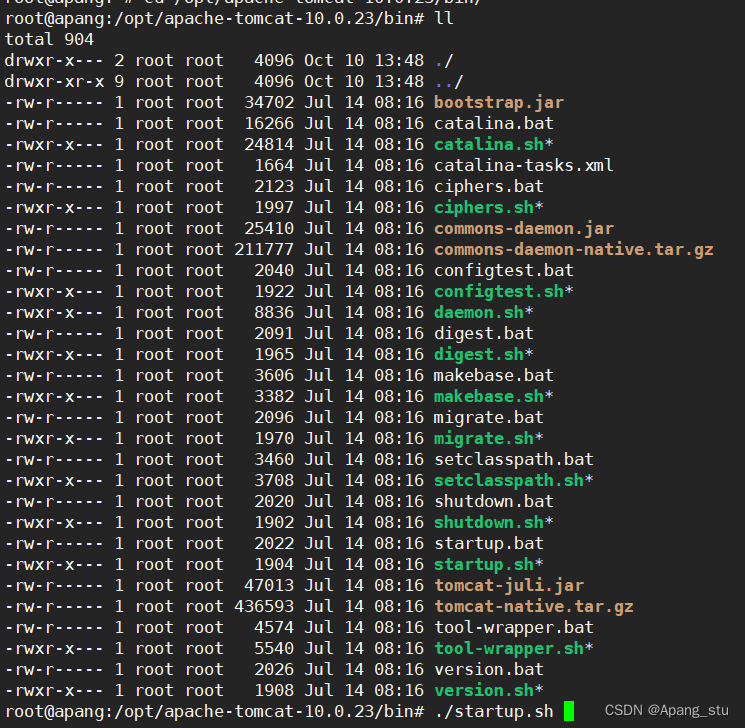Image resolution: width=745 pixels, height=728 pixels.
Task: Click the size value 24814
Action: point(269,144)
